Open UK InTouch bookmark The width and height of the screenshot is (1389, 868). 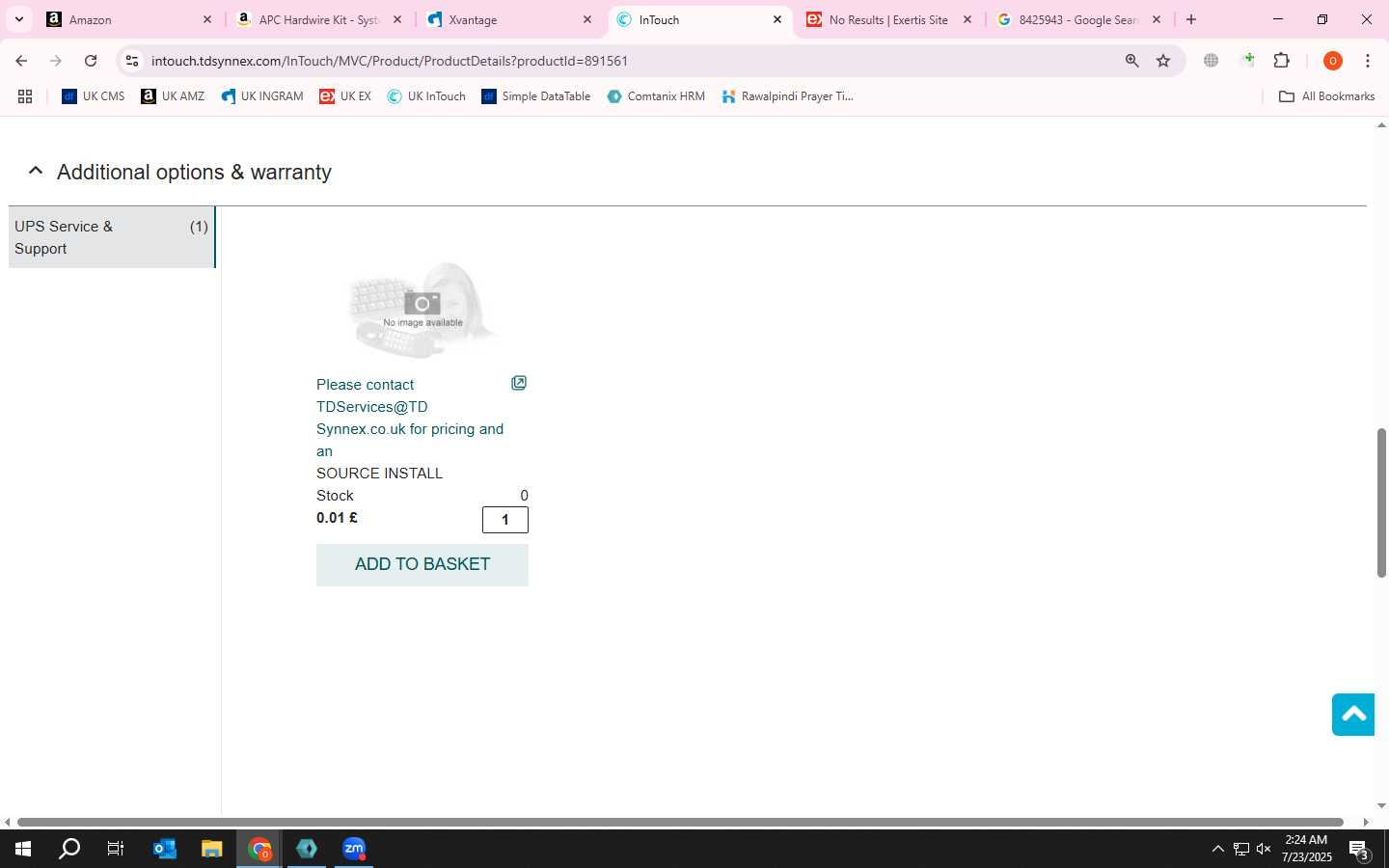tap(426, 96)
